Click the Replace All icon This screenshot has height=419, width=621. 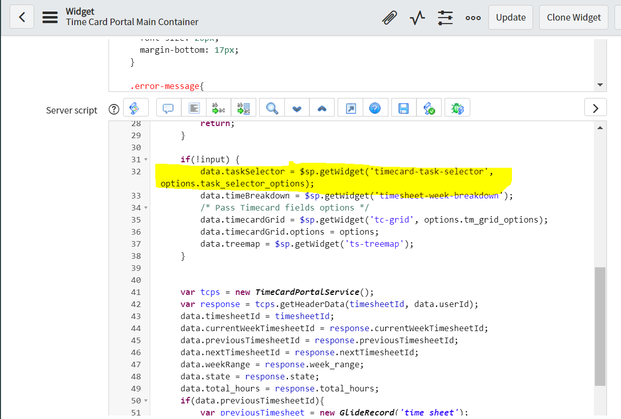244,108
